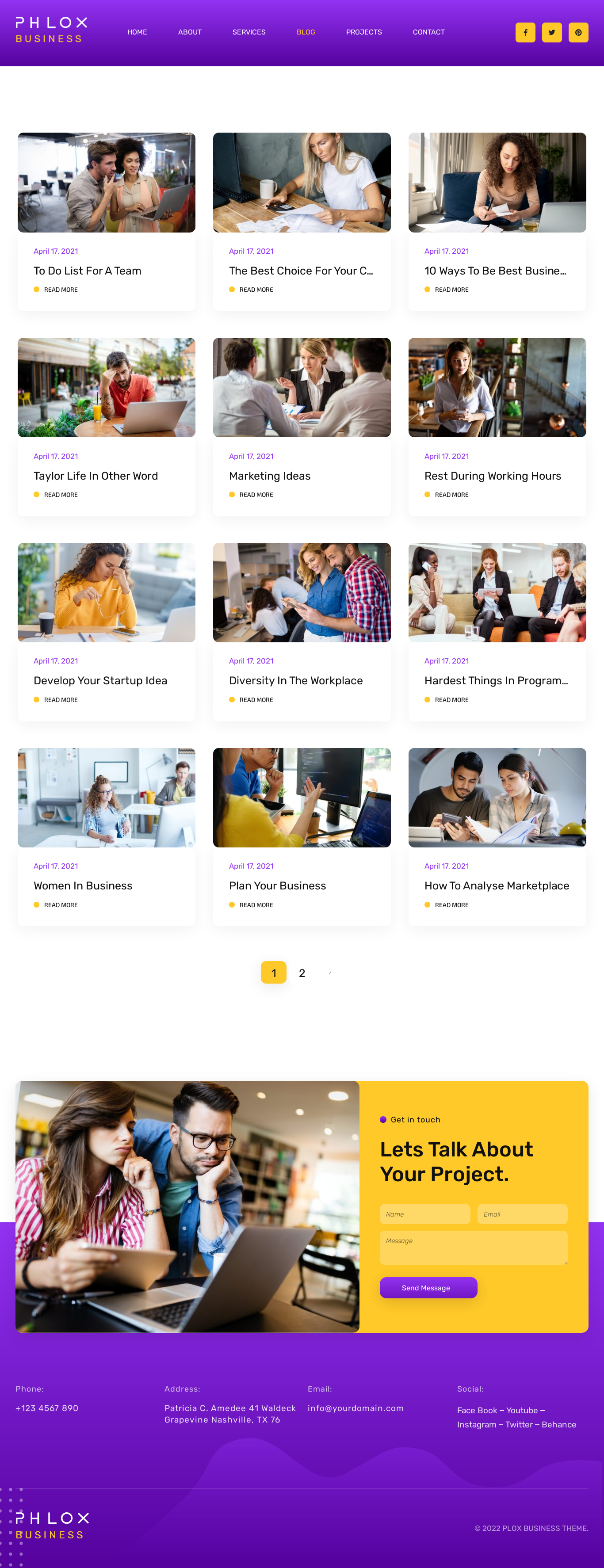604x1568 pixels.
Task: Select the Message text area
Action: point(474,1247)
